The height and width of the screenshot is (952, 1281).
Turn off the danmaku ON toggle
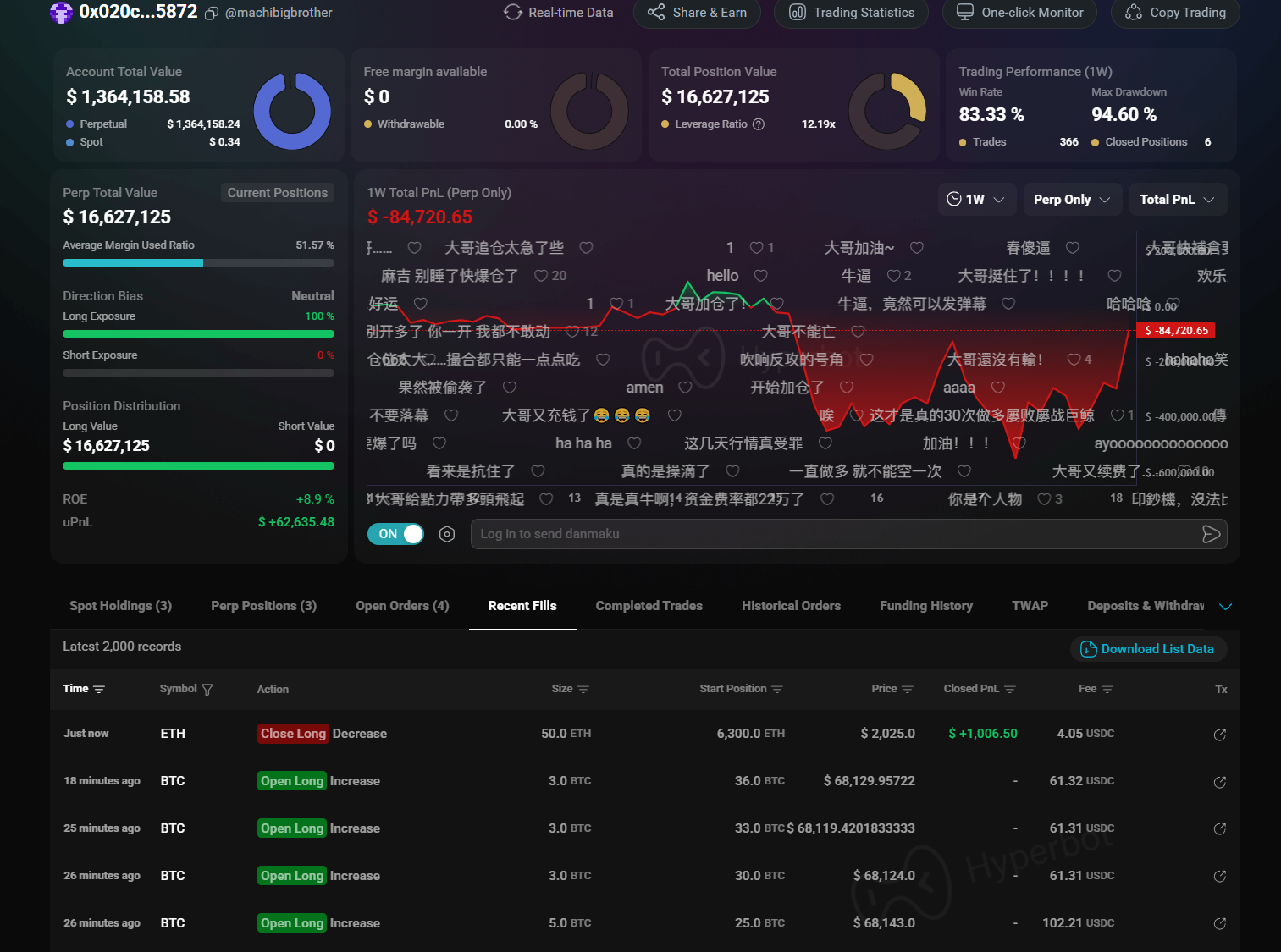tap(395, 534)
